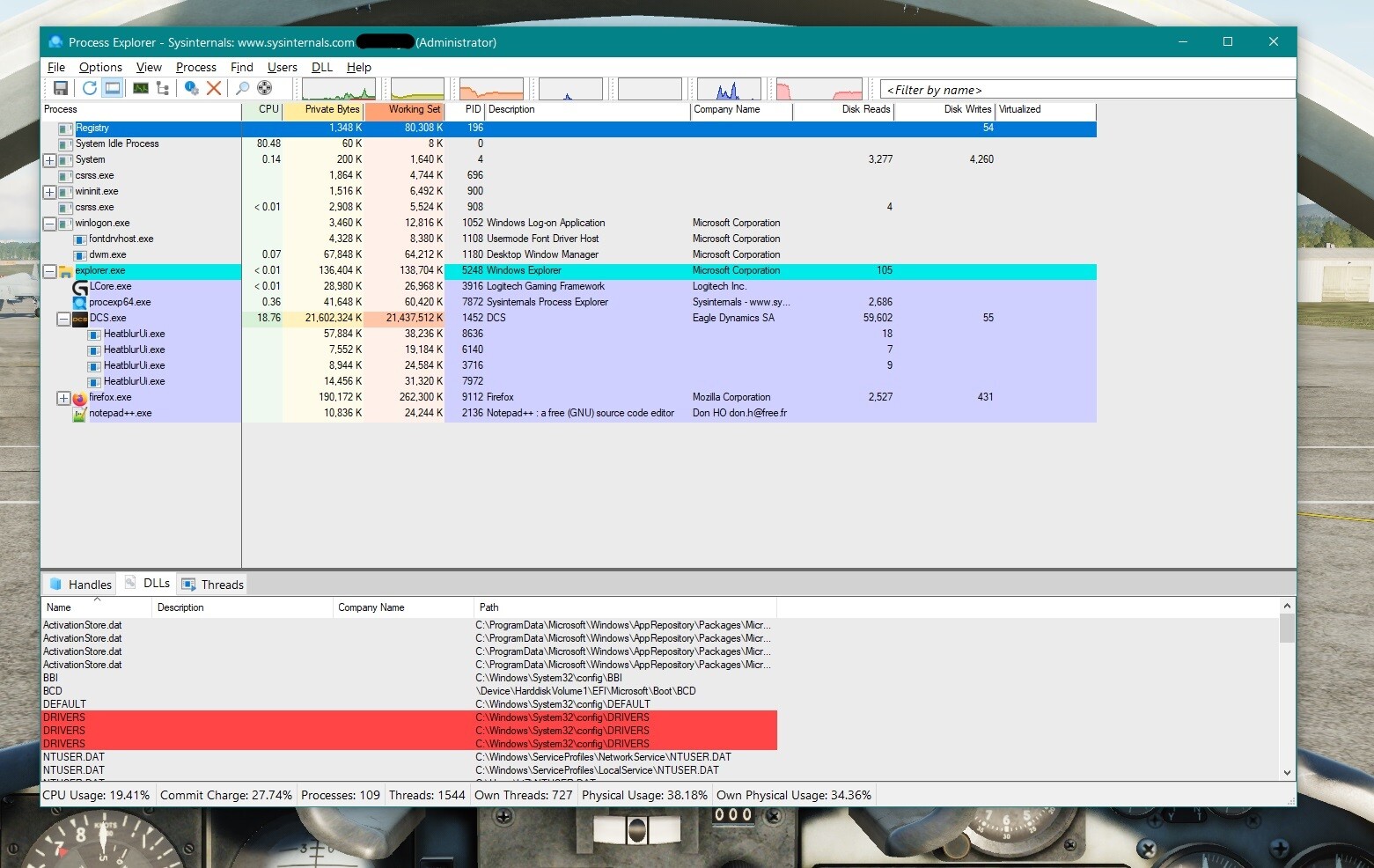1374x868 pixels.
Task: Switch to the Threads tab
Action: pos(212,585)
